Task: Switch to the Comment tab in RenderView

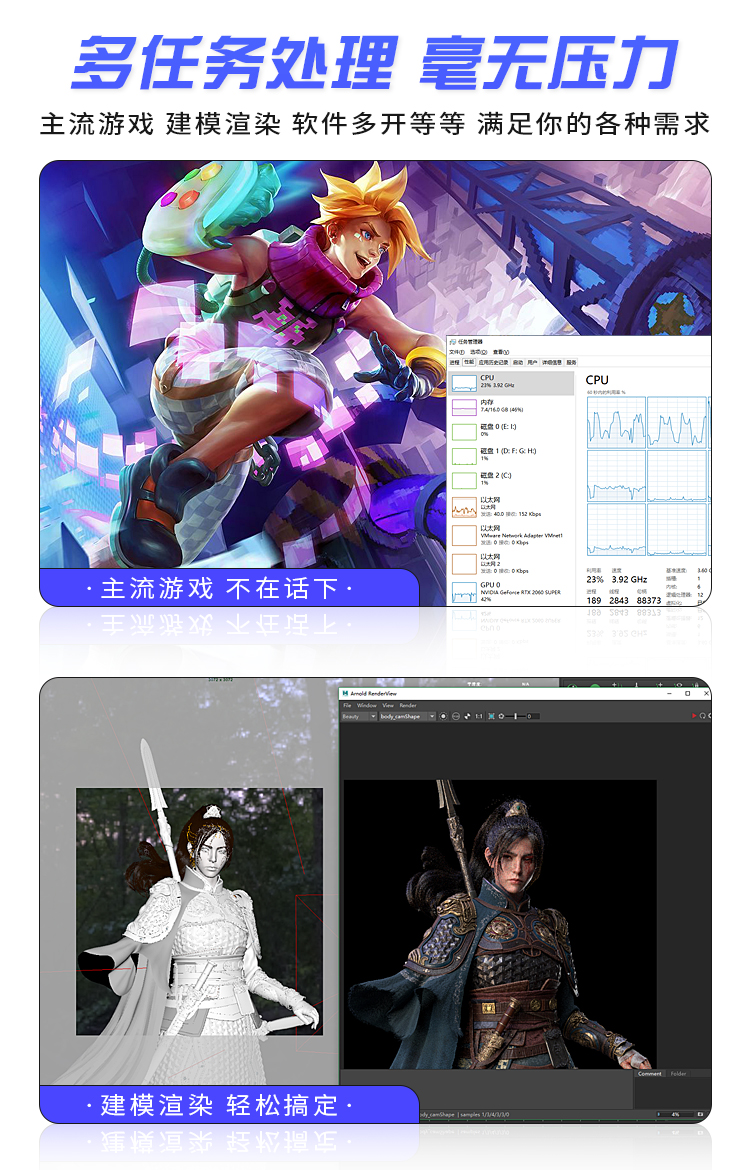Action: pyautogui.click(x=649, y=1074)
